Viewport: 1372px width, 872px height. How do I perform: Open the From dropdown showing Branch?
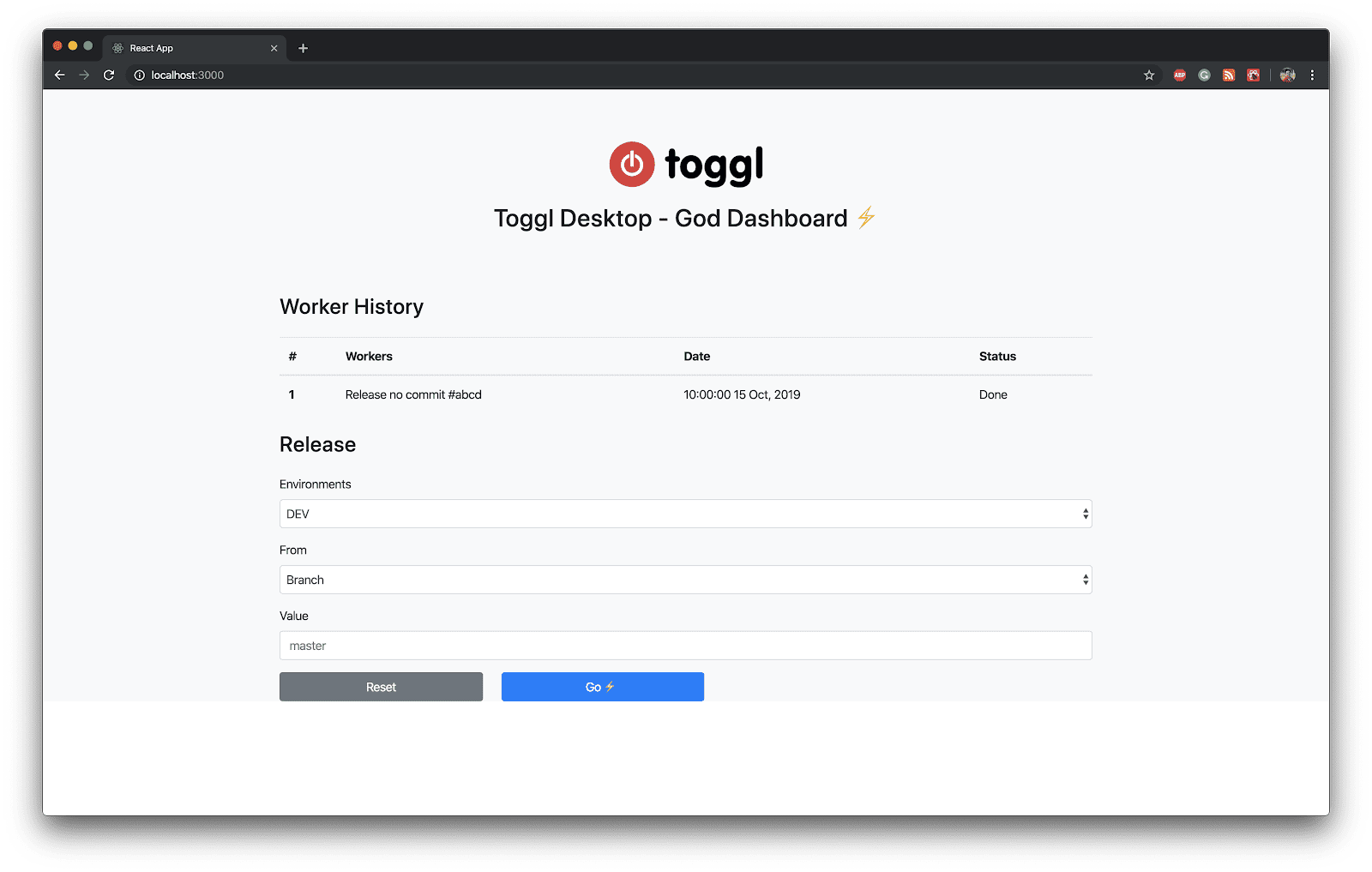(685, 580)
